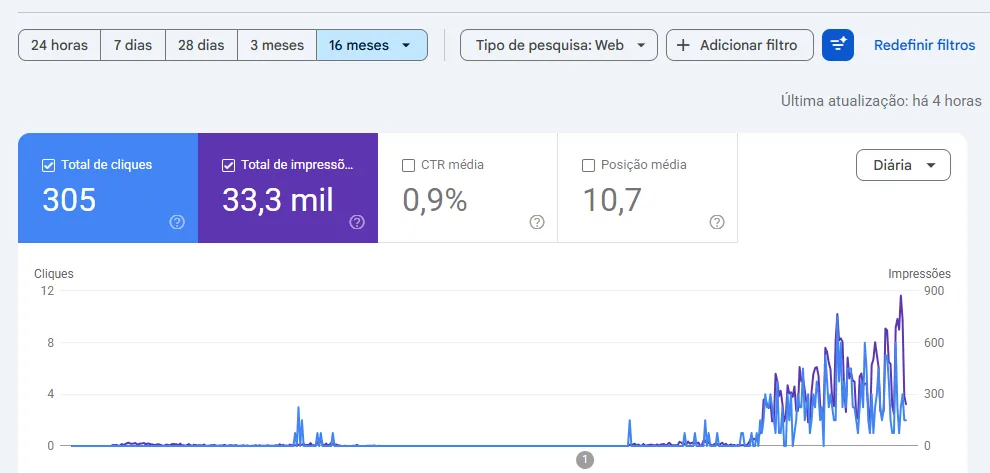Toggle the Total de impressões checkbox

pyautogui.click(x=229, y=165)
